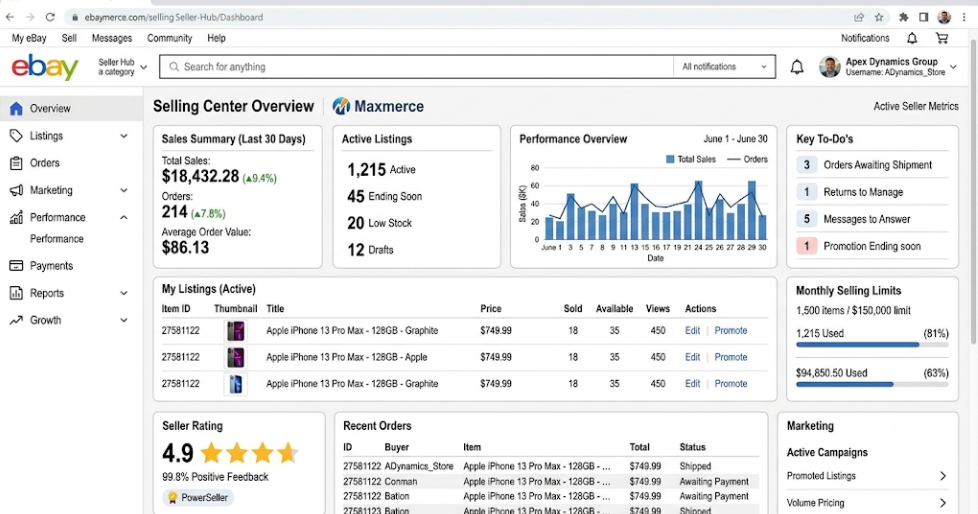The height and width of the screenshot is (514, 978).
Task: Click the Payments card icon
Action: tap(16, 266)
